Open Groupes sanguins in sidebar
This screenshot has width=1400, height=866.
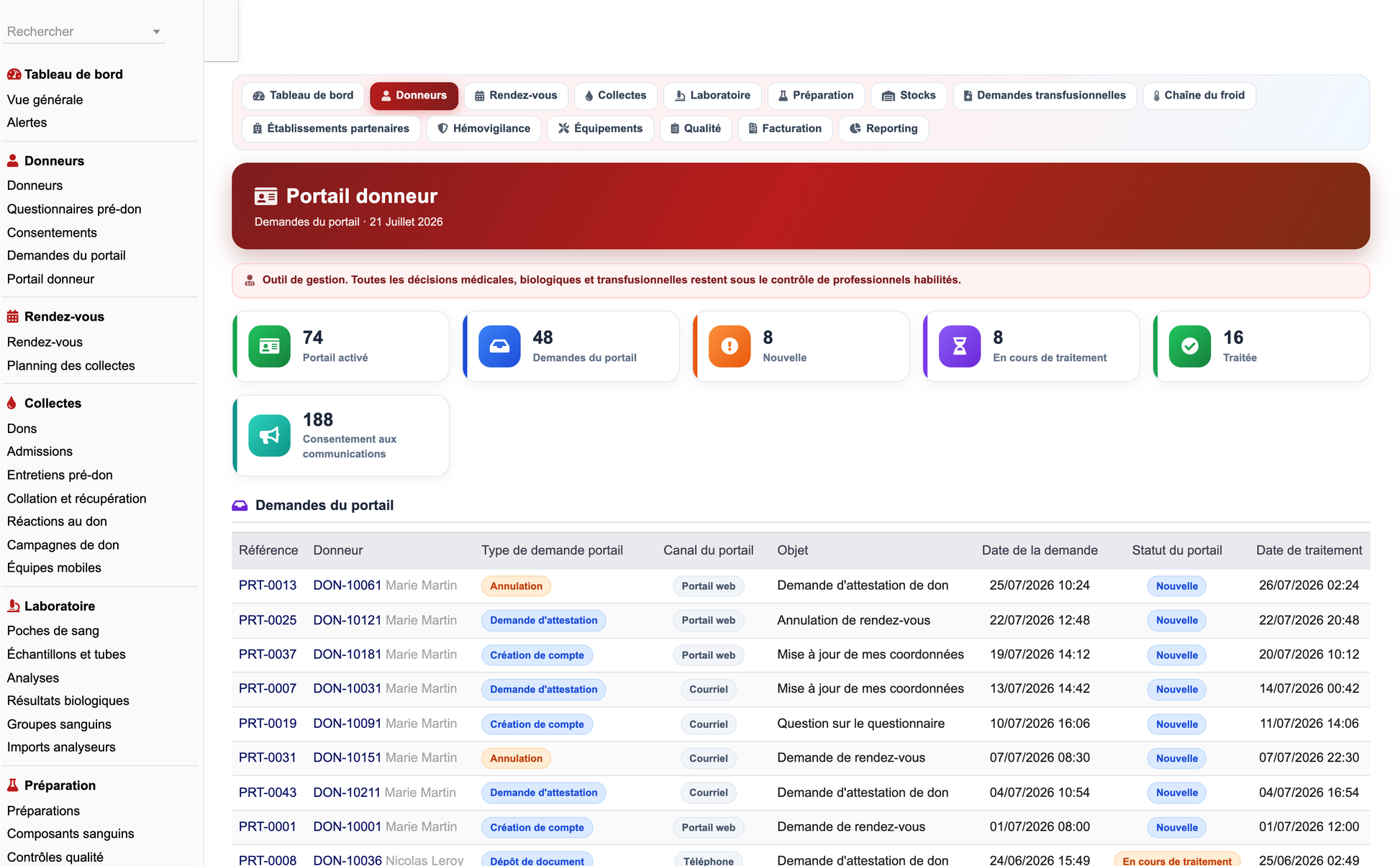(59, 724)
